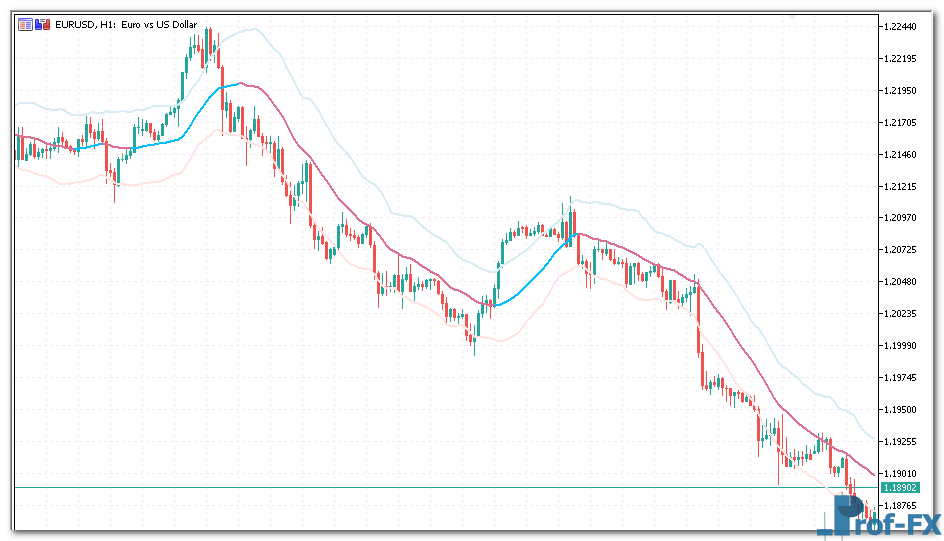Click the Depth of Market icon
This screenshot has width=944, height=541.
pos(41,24)
